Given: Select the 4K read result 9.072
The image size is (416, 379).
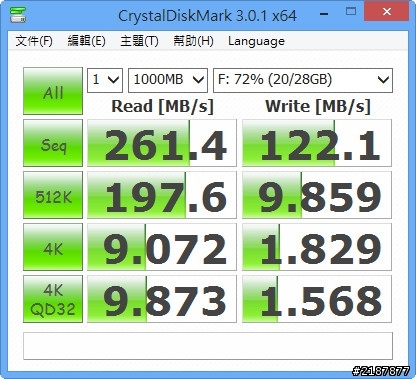Looking at the screenshot, I should click(162, 247).
